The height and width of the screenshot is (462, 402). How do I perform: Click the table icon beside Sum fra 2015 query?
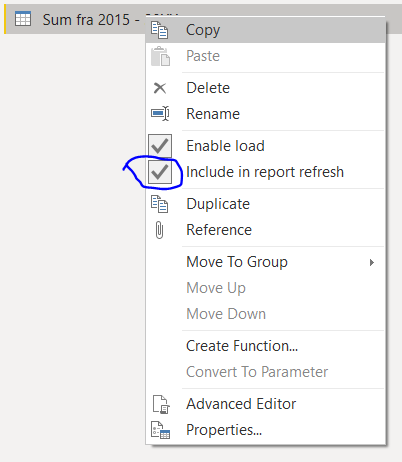point(23,19)
